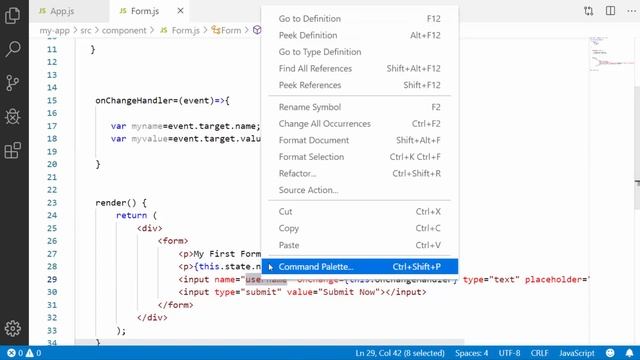
Task: Change encoding via UTF-8
Action: pos(509,353)
